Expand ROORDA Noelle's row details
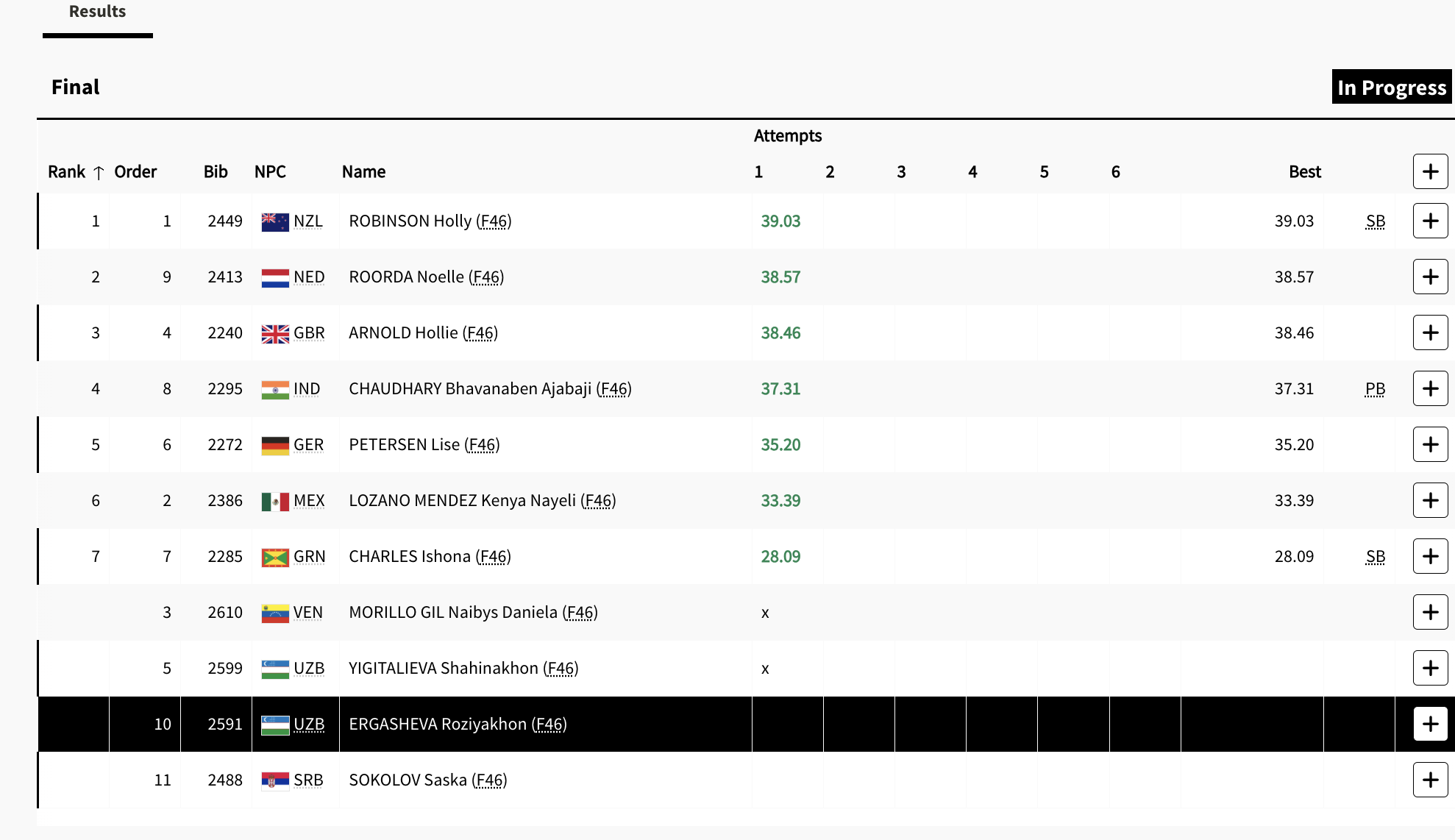The image size is (1455, 840). coord(1430,277)
